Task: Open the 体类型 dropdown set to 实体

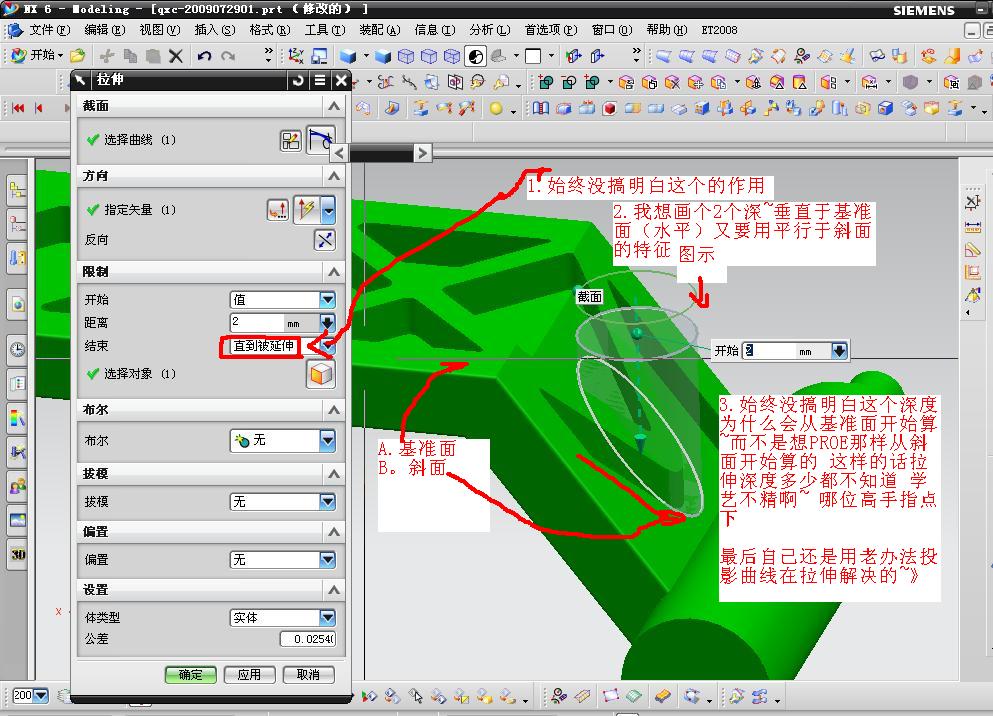Action: (327, 618)
